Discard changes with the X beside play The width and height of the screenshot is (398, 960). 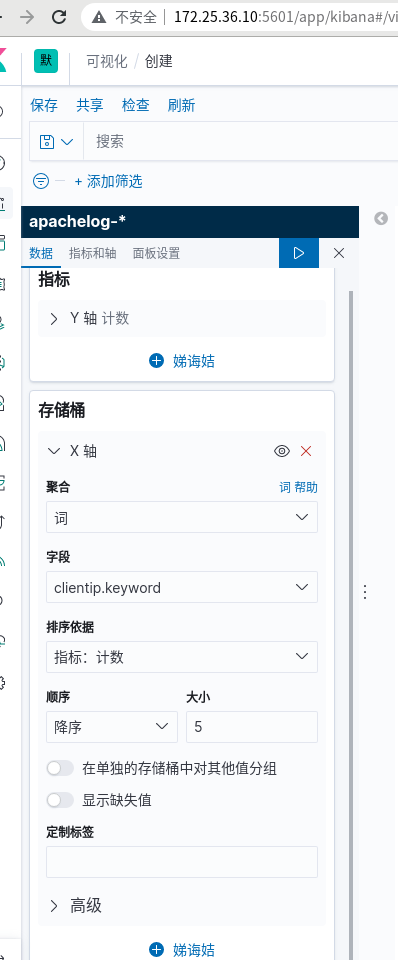339,253
